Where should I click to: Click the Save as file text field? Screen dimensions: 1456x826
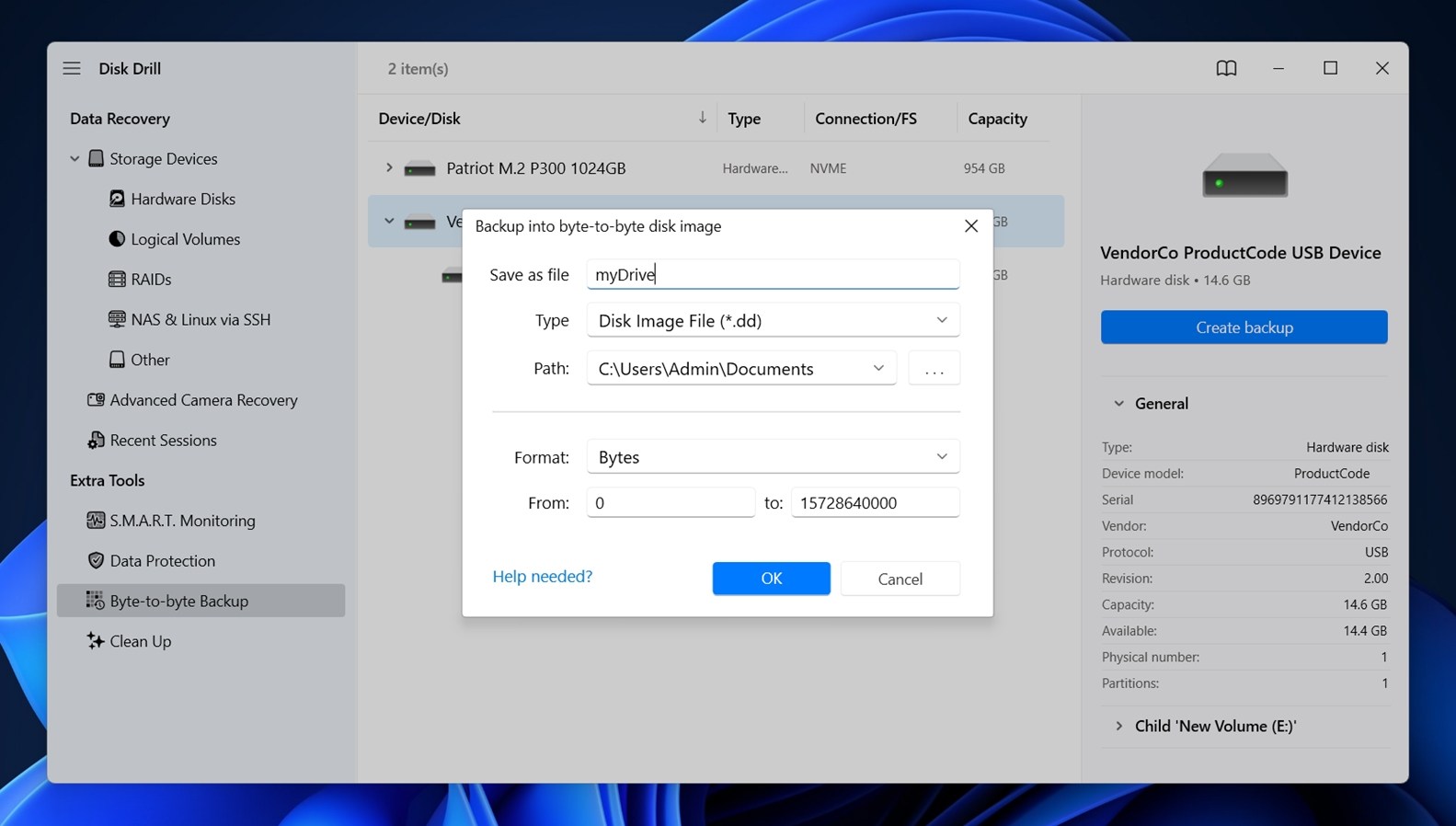[773, 274]
